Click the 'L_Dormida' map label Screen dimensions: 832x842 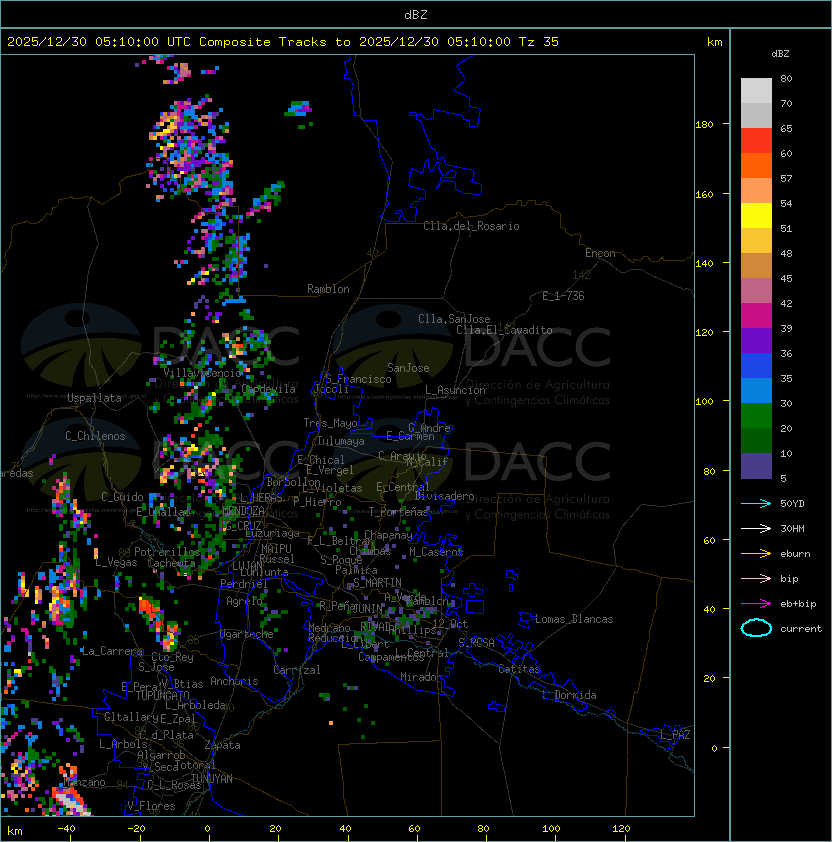click(569, 695)
